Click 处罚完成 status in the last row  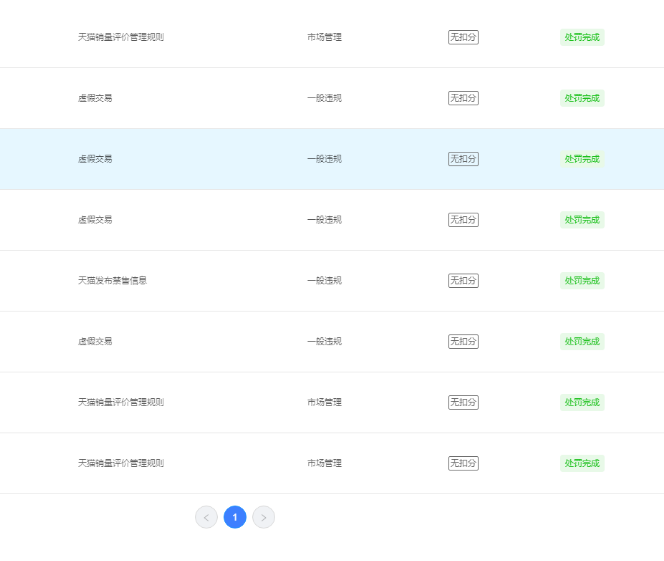[582, 463]
